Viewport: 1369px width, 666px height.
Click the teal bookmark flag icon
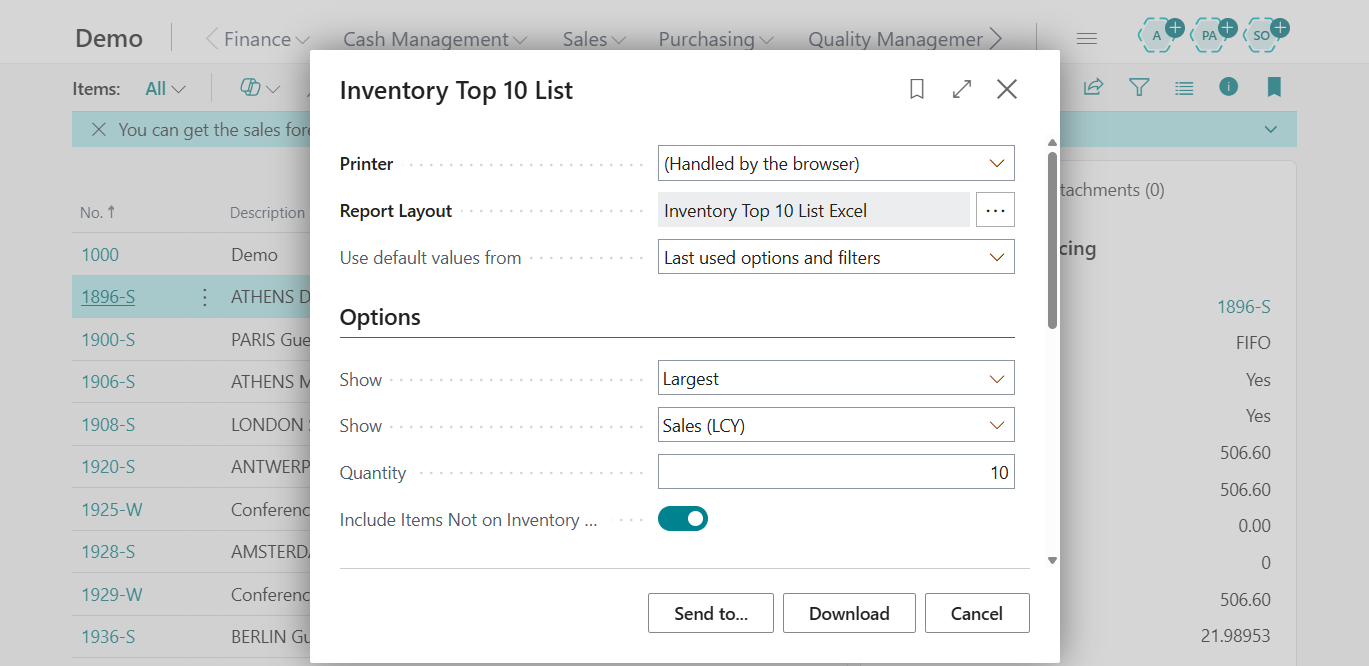click(x=1274, y=87)
